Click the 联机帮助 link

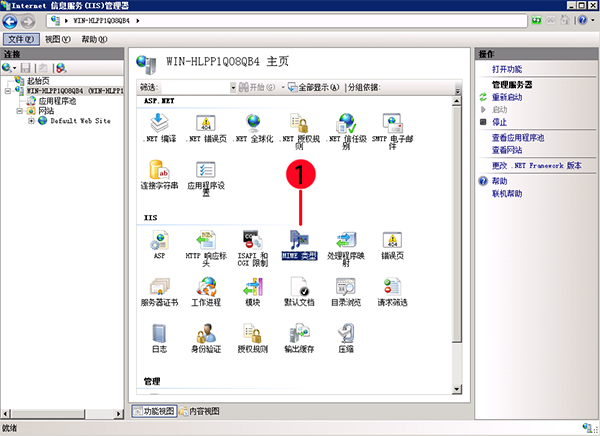507,194
